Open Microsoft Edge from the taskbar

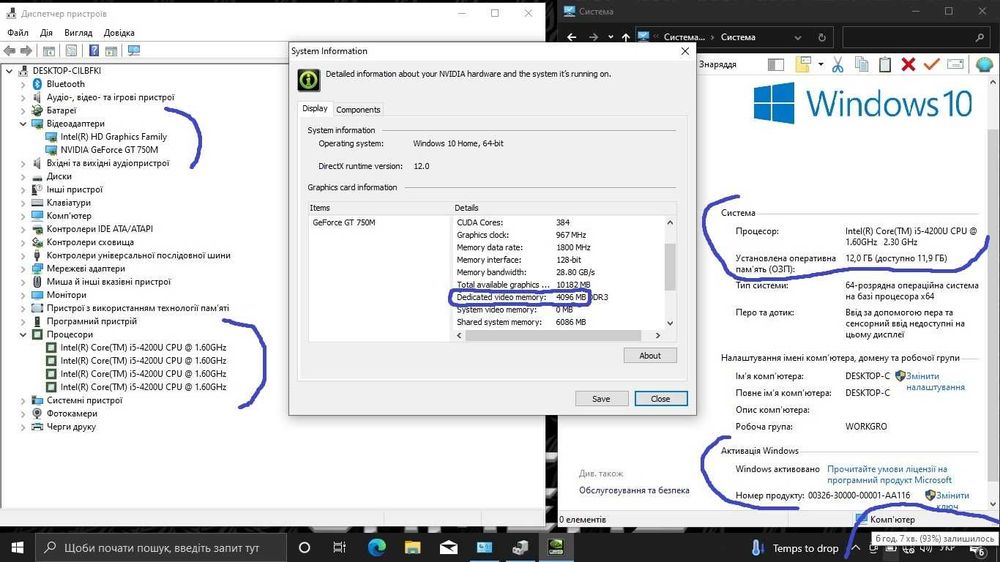[376, 547]
